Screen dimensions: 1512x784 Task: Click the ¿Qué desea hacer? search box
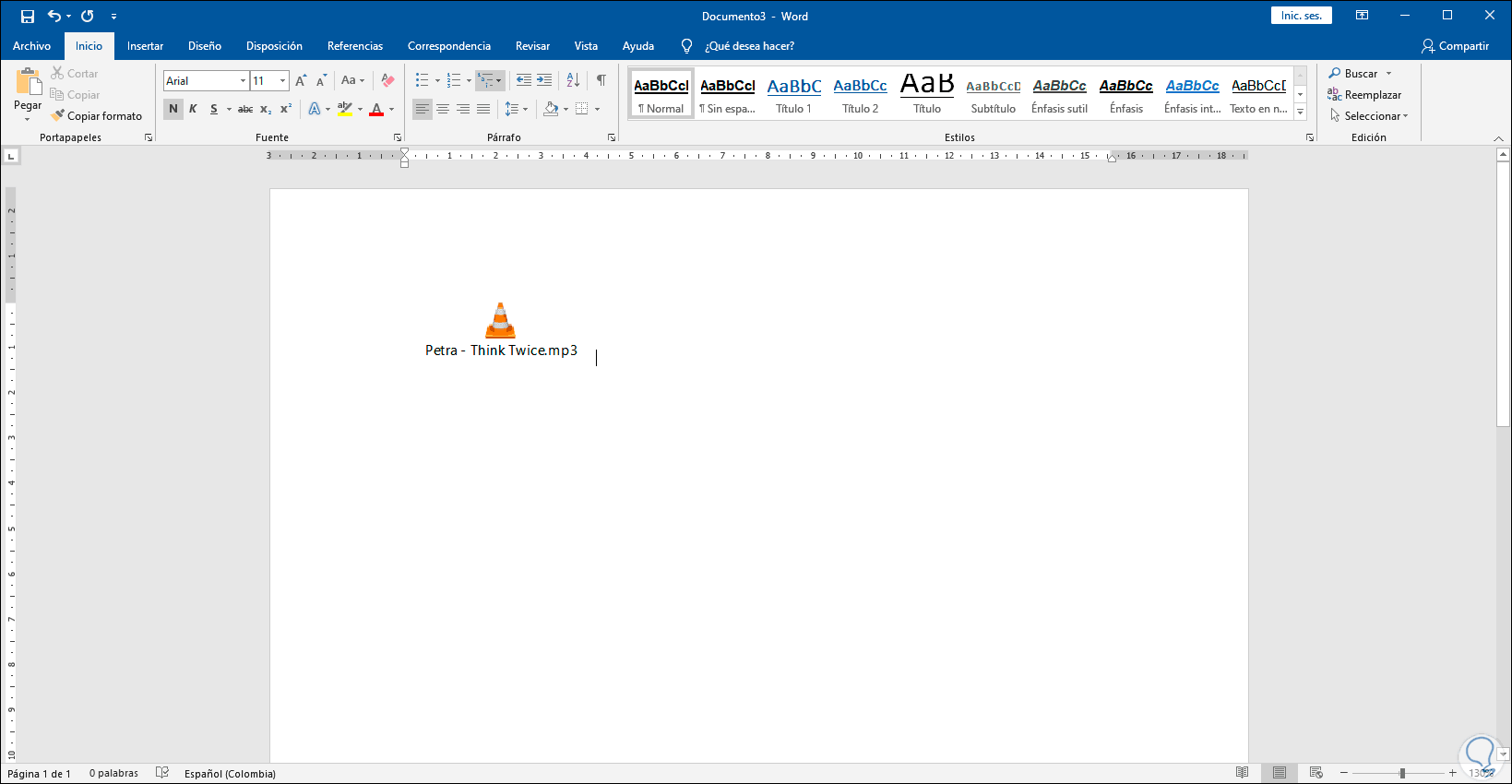749,46
